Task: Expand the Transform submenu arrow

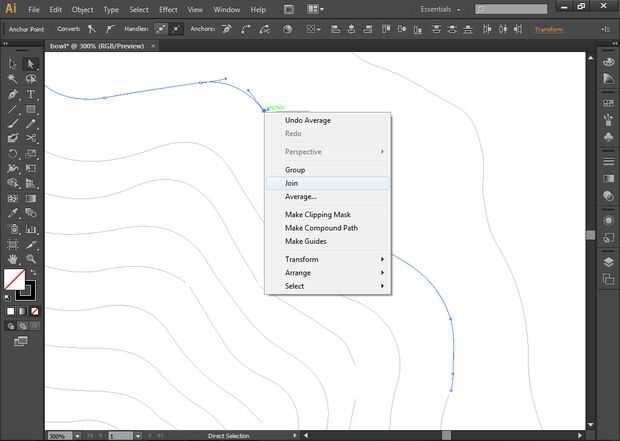Action: pos(382,259)
